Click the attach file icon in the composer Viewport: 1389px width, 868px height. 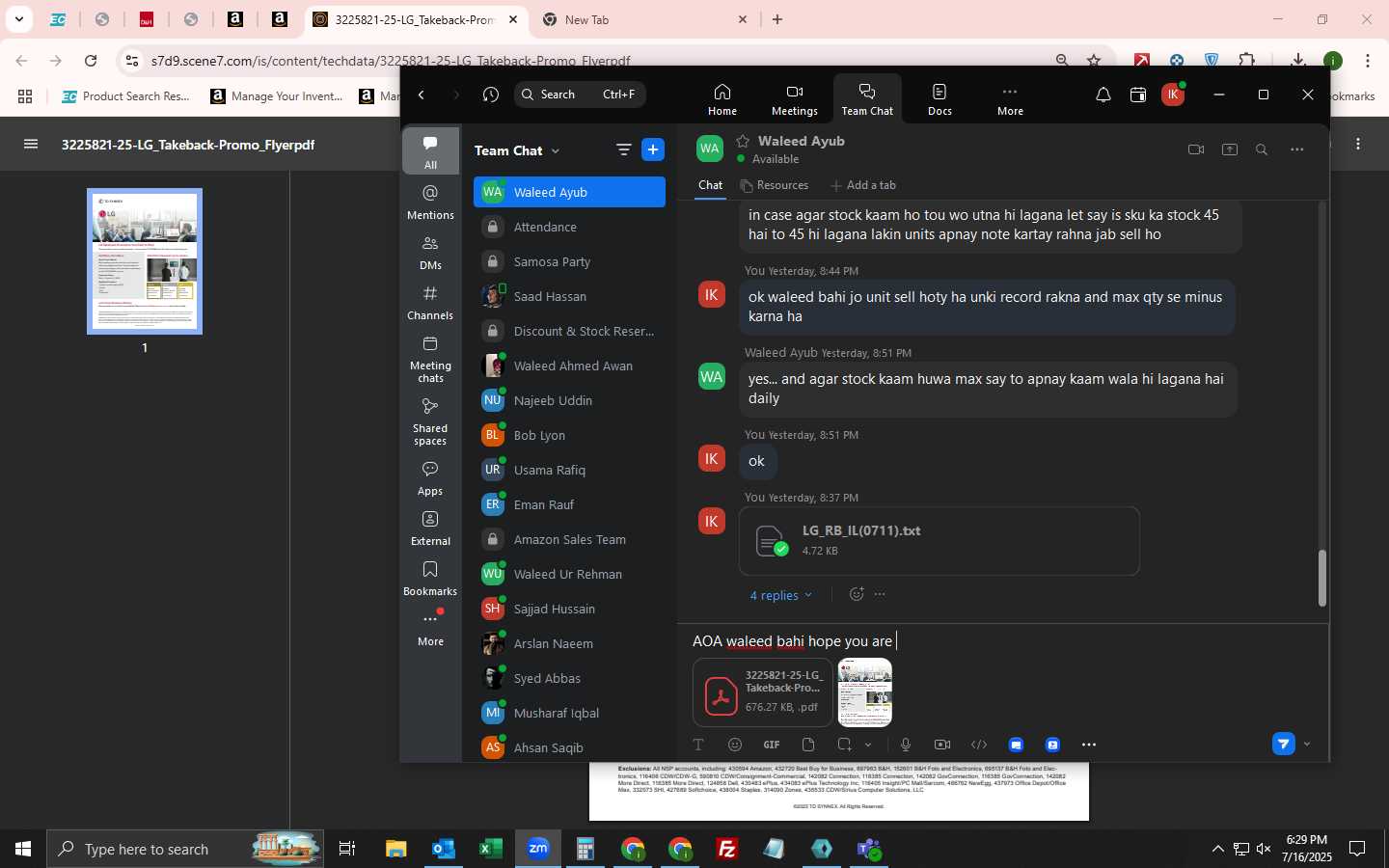(x=808, y=745)
